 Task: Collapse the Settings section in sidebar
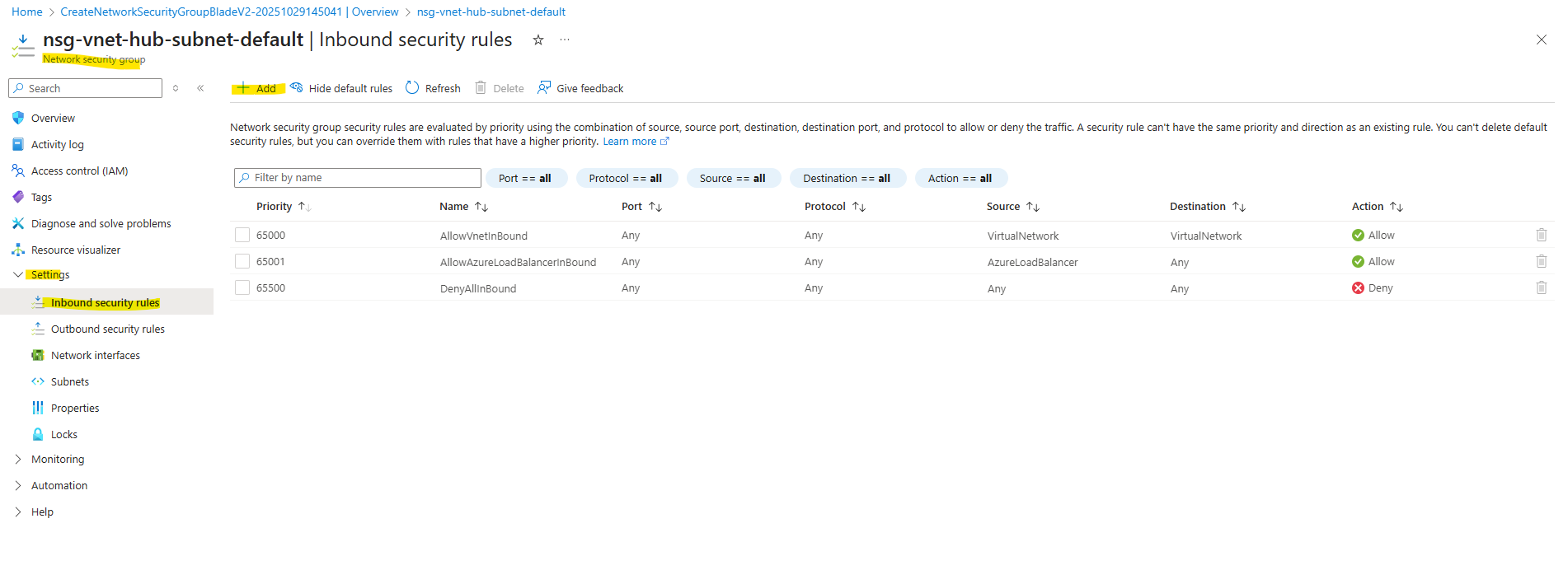coord(18,274)
